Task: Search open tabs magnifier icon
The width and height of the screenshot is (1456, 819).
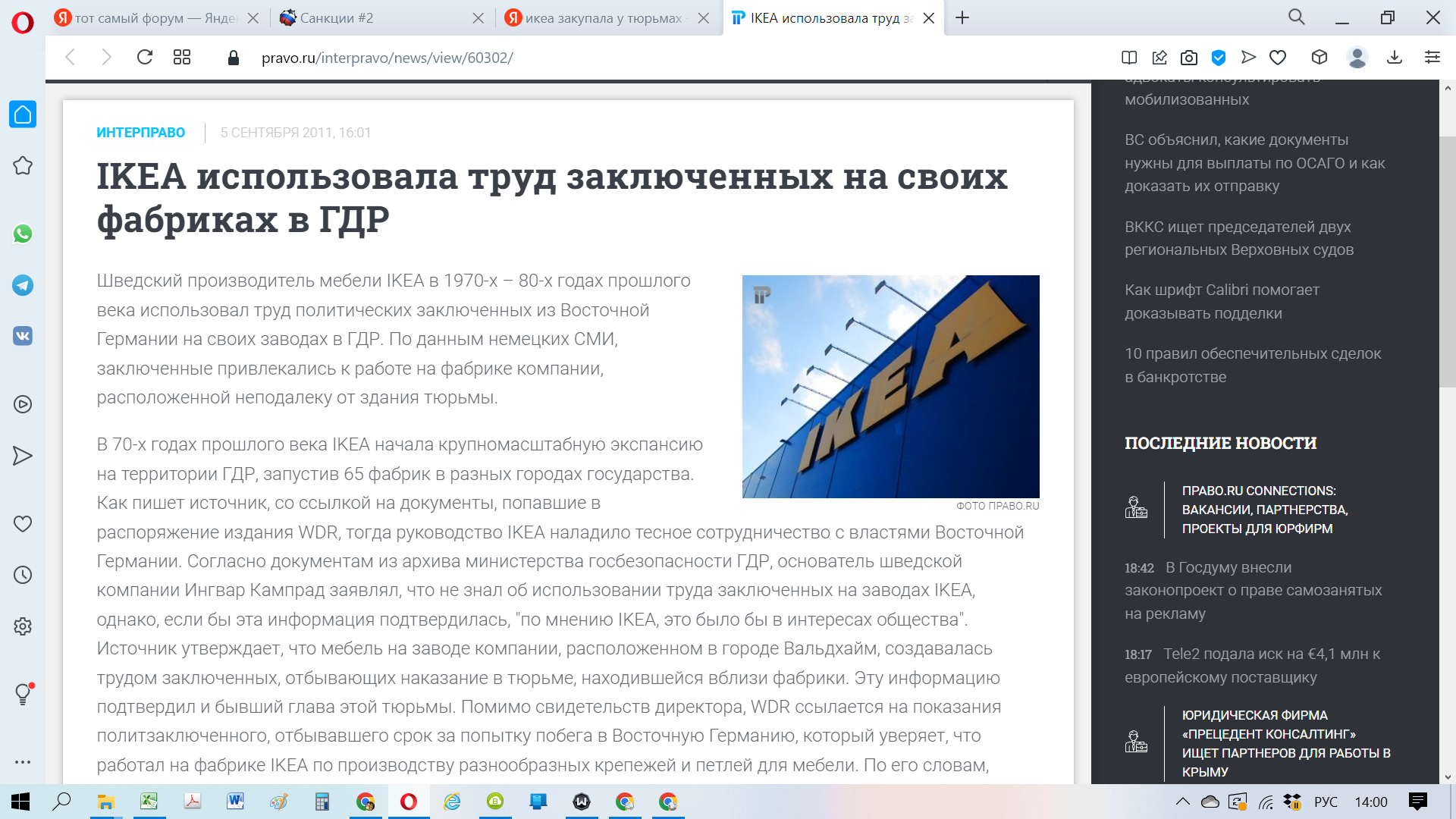Action: [1297, 17]
